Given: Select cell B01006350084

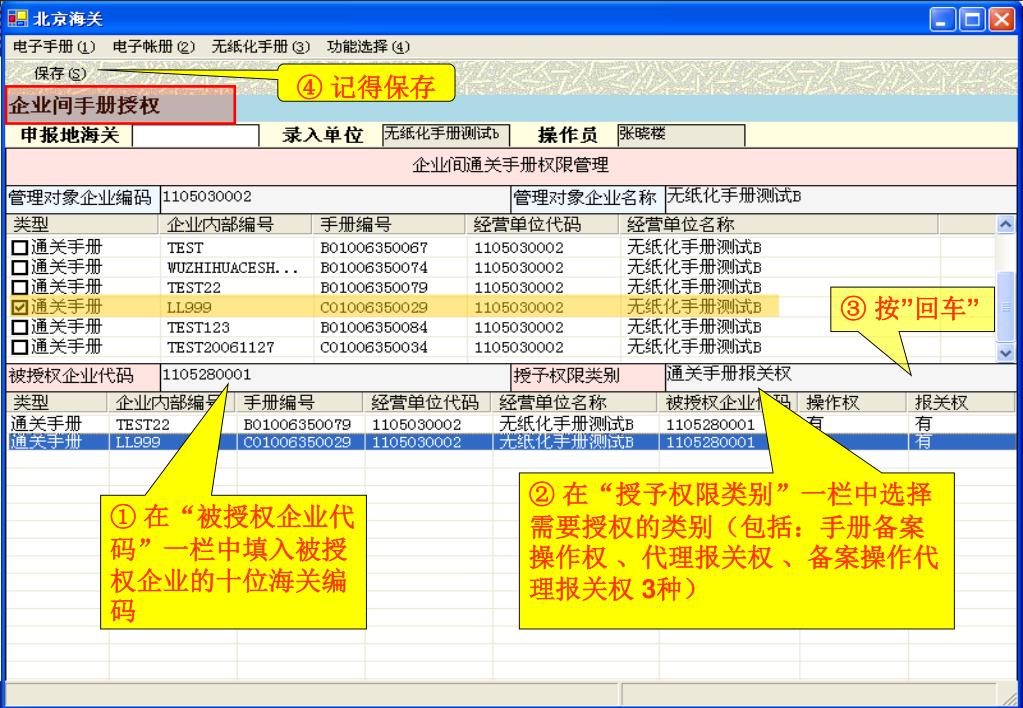Looking at the screenshot, I should coord(374,327).
